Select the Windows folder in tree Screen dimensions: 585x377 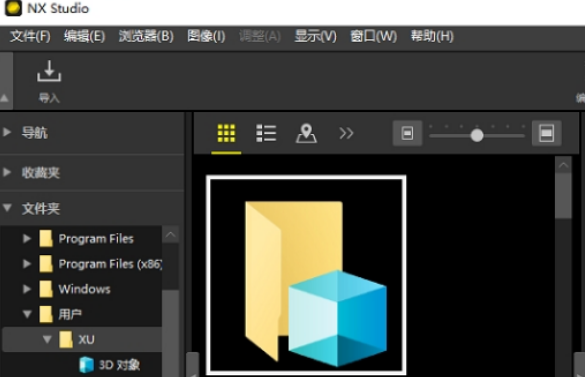(84, 289)
